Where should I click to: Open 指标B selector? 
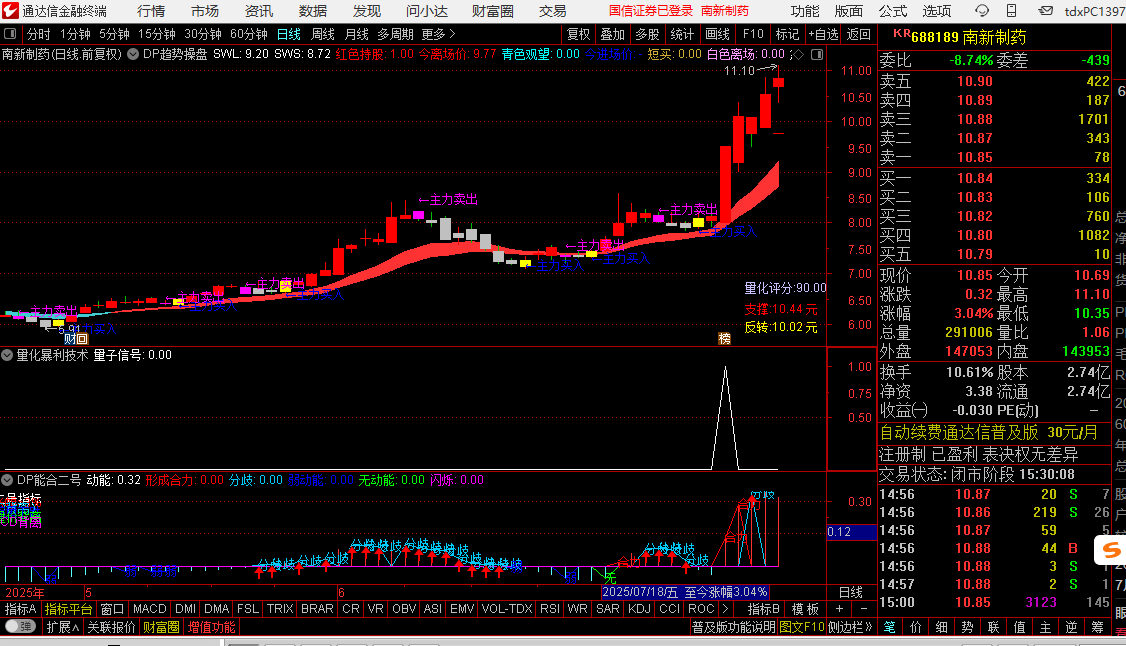click(x=763, y=609)
